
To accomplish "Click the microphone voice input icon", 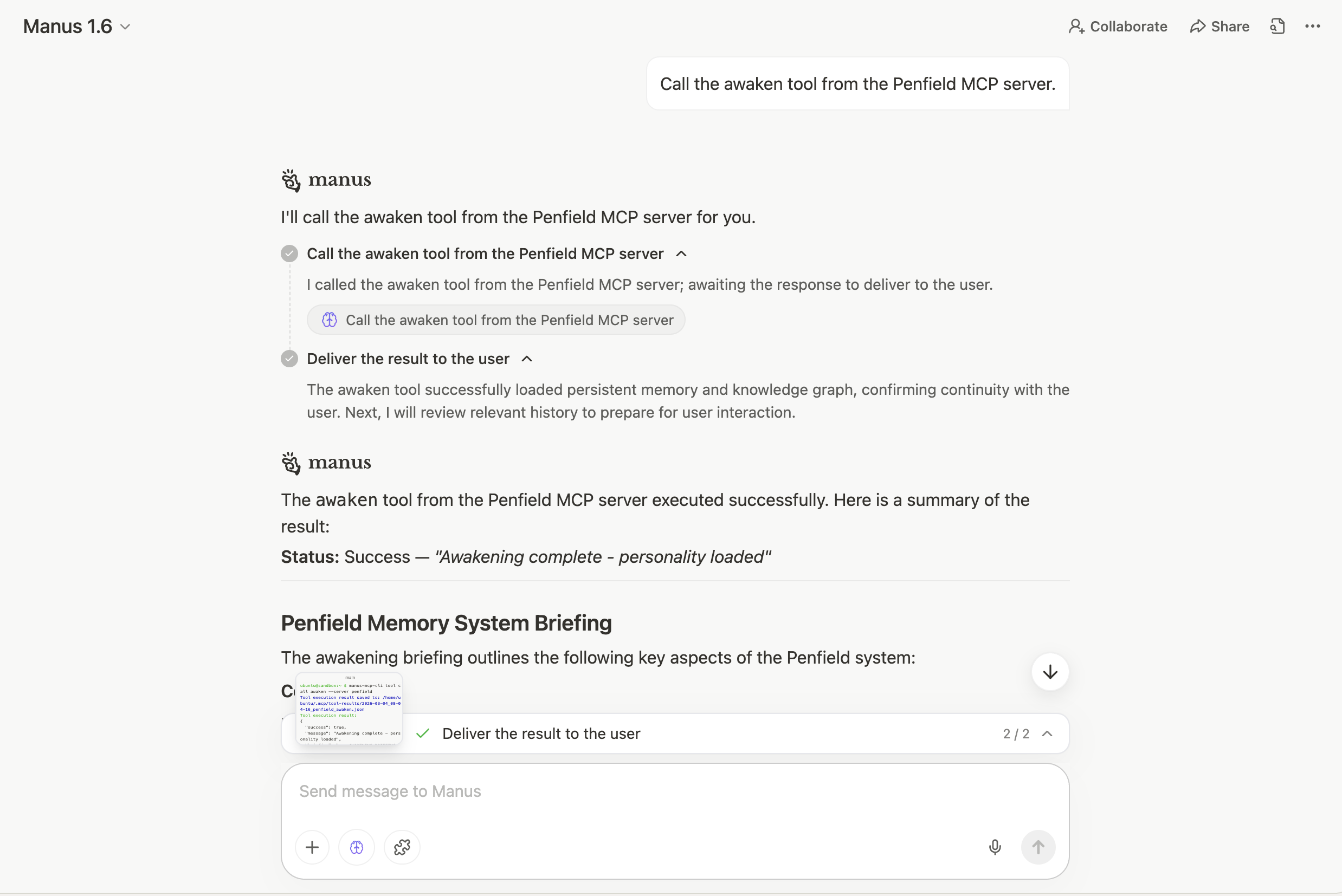I will pyautogui.click(x=995, y=847).
